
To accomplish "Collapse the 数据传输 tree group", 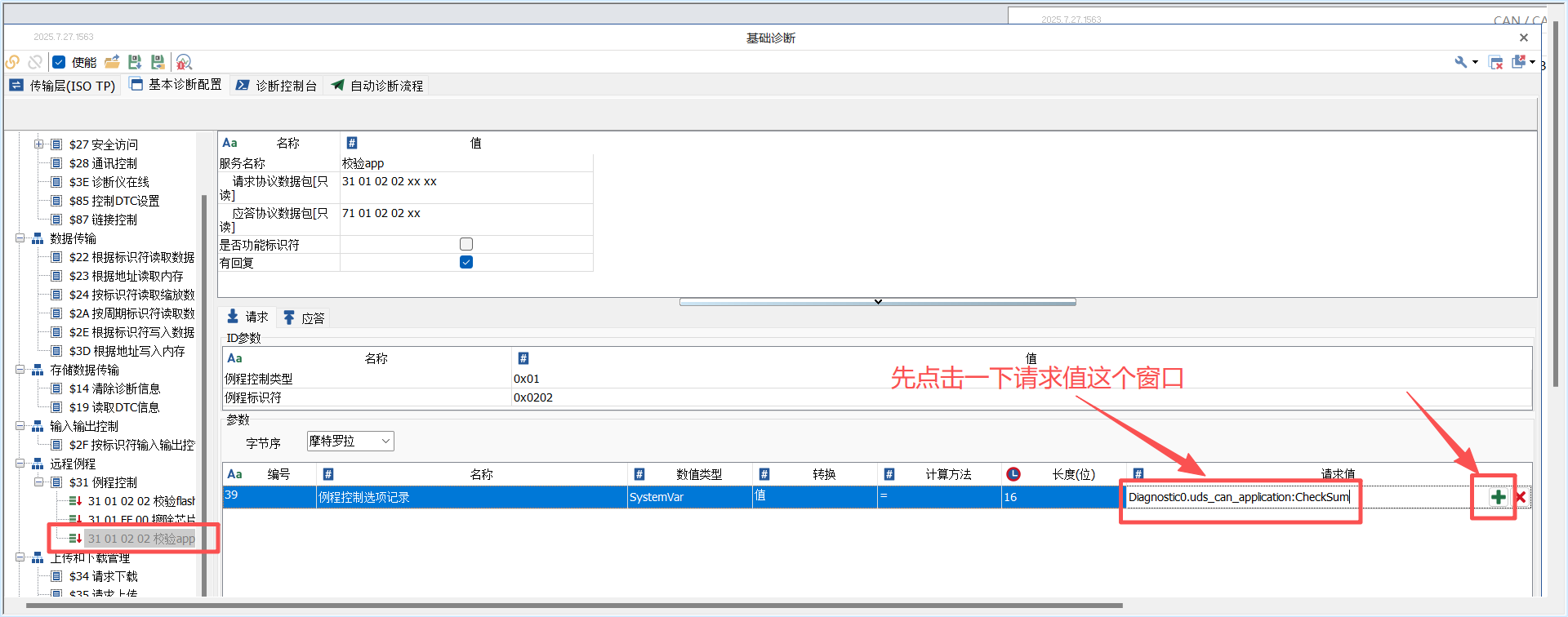I will point(20,238).
